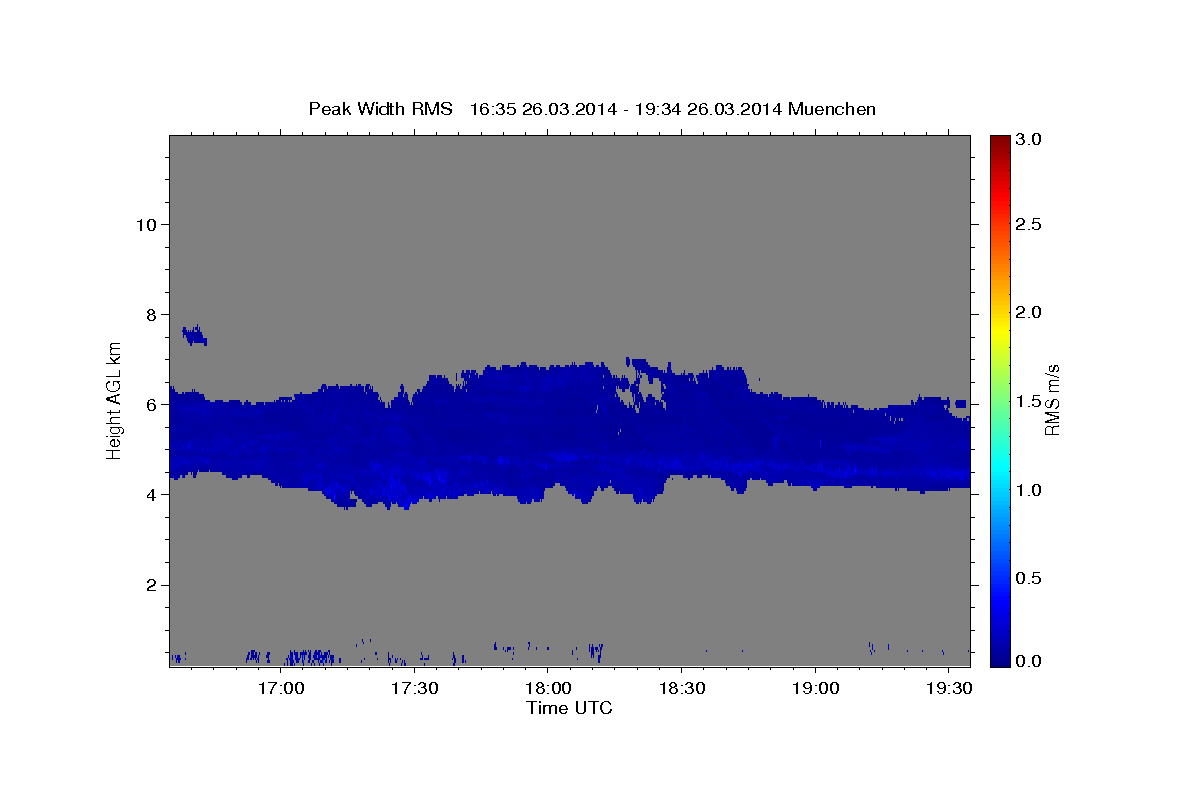Click the start time '16:35 26.03.2014' in title
Screen dimensions: 1200x800
point(544,109)
